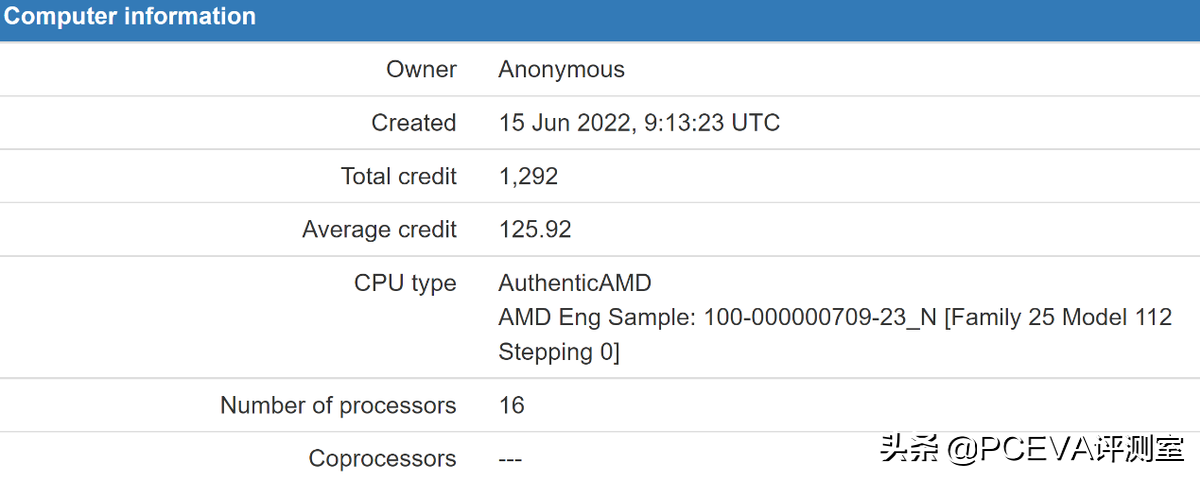Select the Number of processors label
The height and width of the screenshot is (478, 1200).
[338, 406]
